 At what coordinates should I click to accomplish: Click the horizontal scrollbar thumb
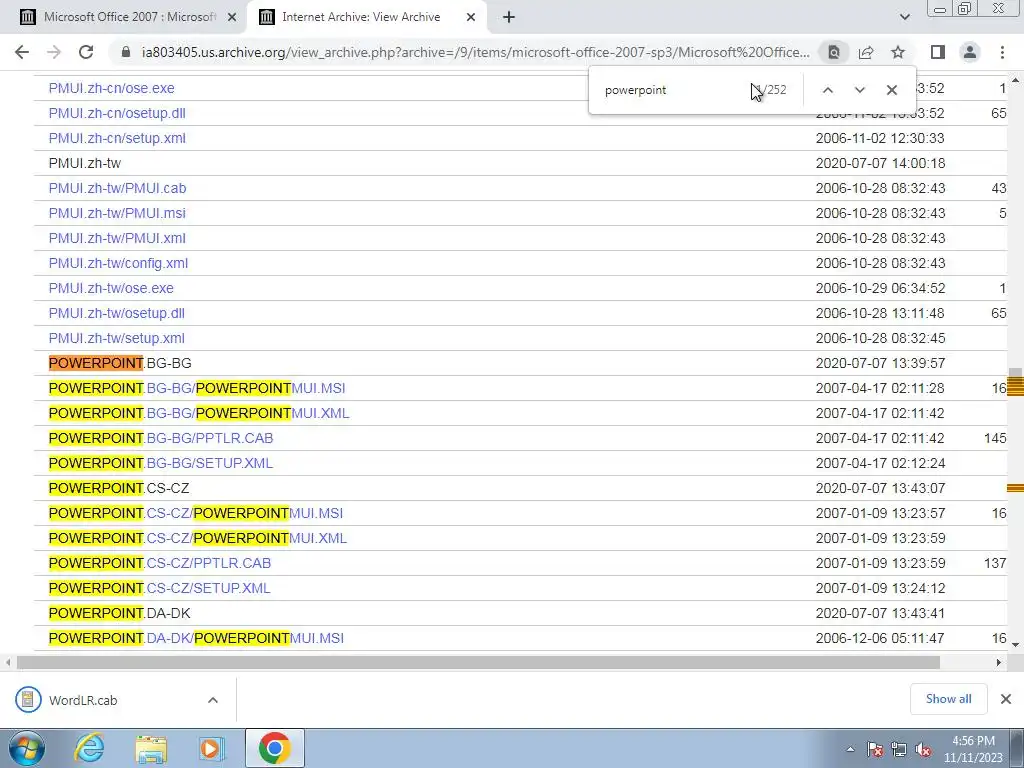478,663
